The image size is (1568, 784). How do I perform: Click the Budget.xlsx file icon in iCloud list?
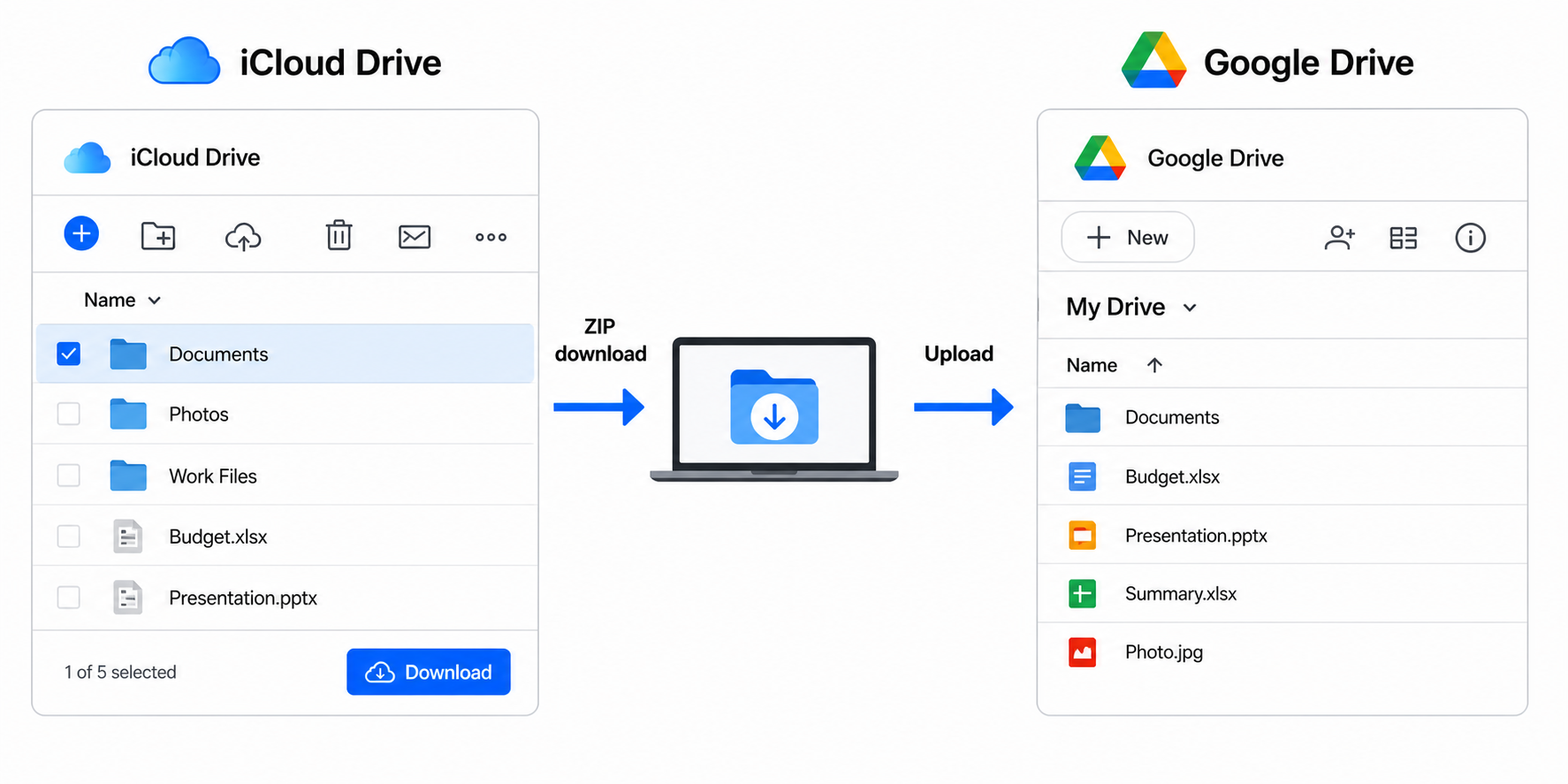(128, 537)
